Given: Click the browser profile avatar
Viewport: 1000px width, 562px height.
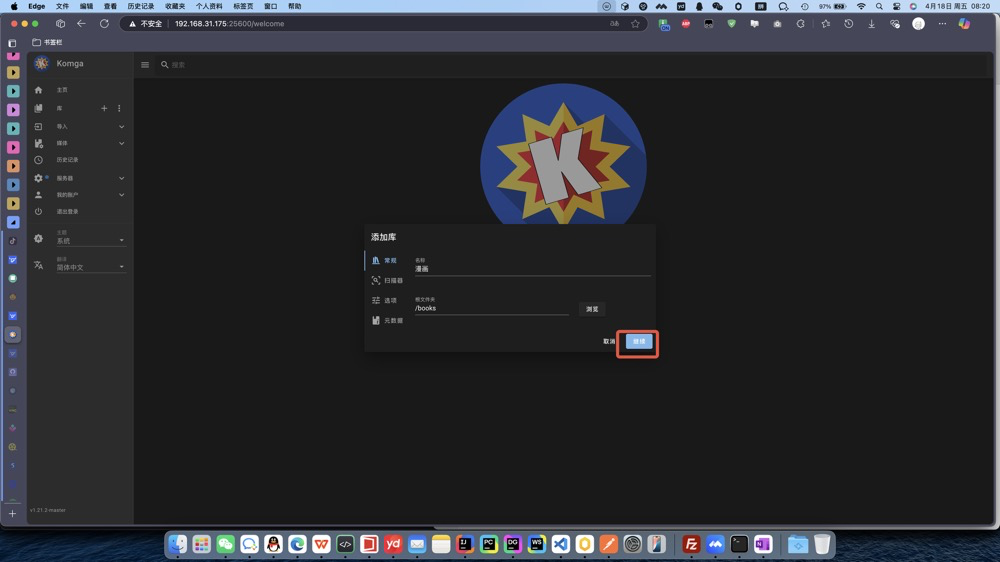Looking at the screenshot, I should tap(918, 24).
